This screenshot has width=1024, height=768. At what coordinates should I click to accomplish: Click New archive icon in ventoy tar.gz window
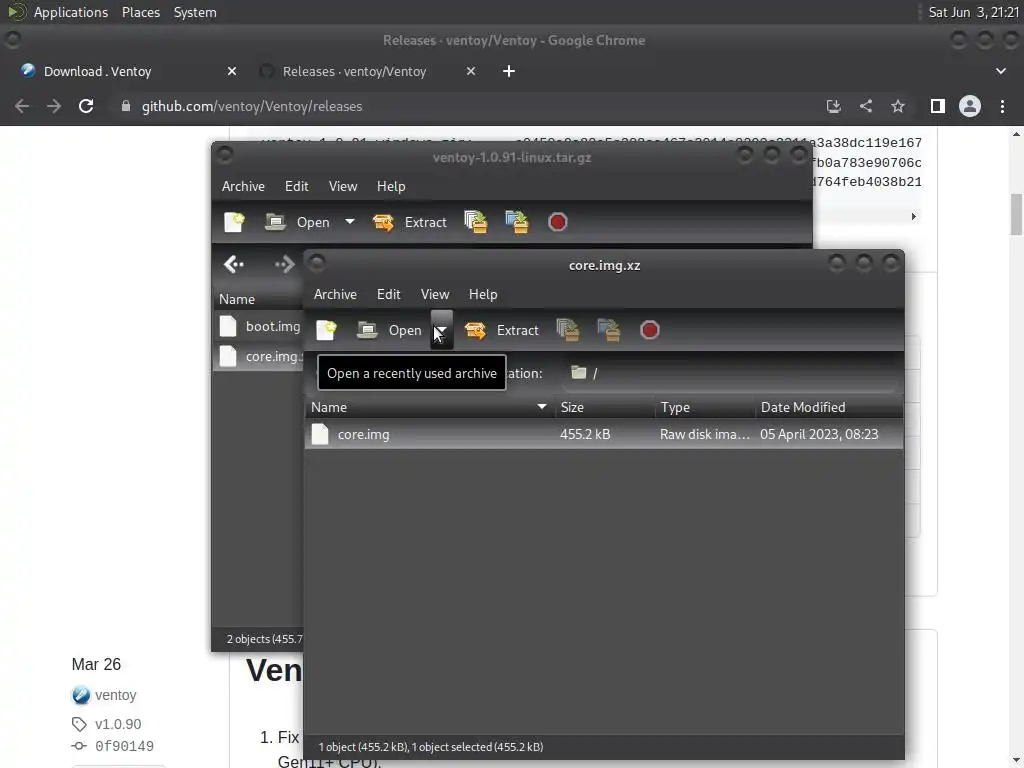[x=234, y=222]
